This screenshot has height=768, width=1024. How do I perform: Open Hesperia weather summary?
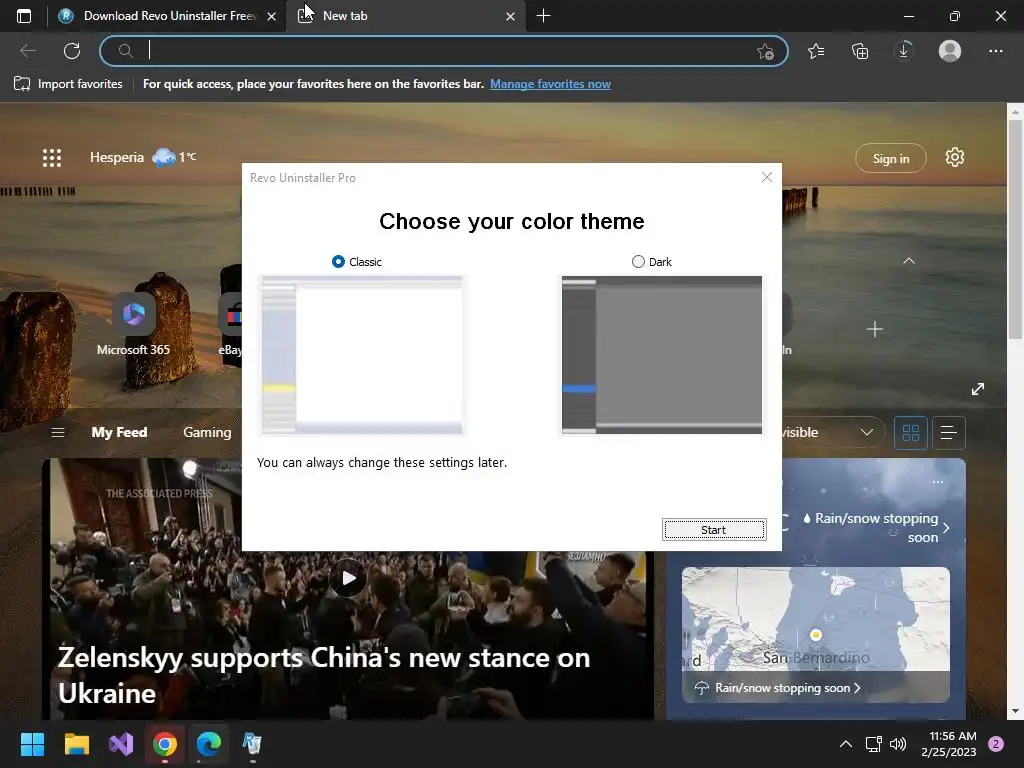[x=143, y=157]
